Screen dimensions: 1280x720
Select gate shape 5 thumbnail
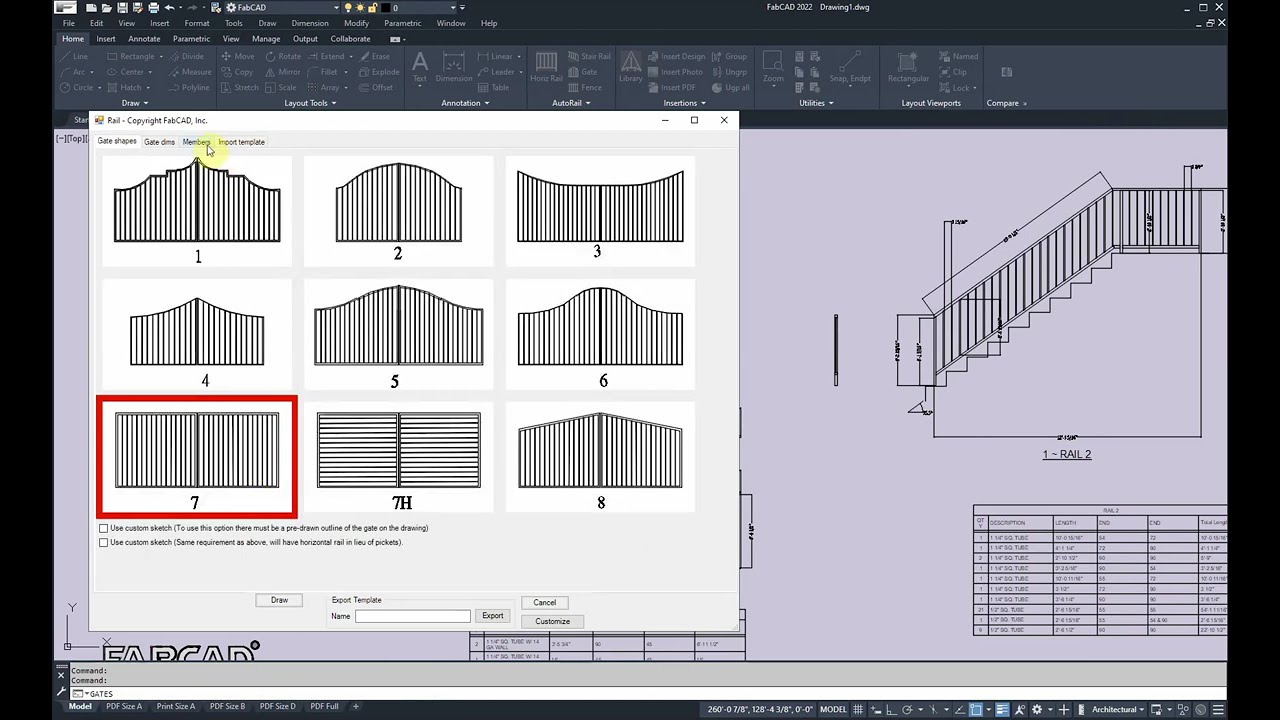click(x=399, y=335)
